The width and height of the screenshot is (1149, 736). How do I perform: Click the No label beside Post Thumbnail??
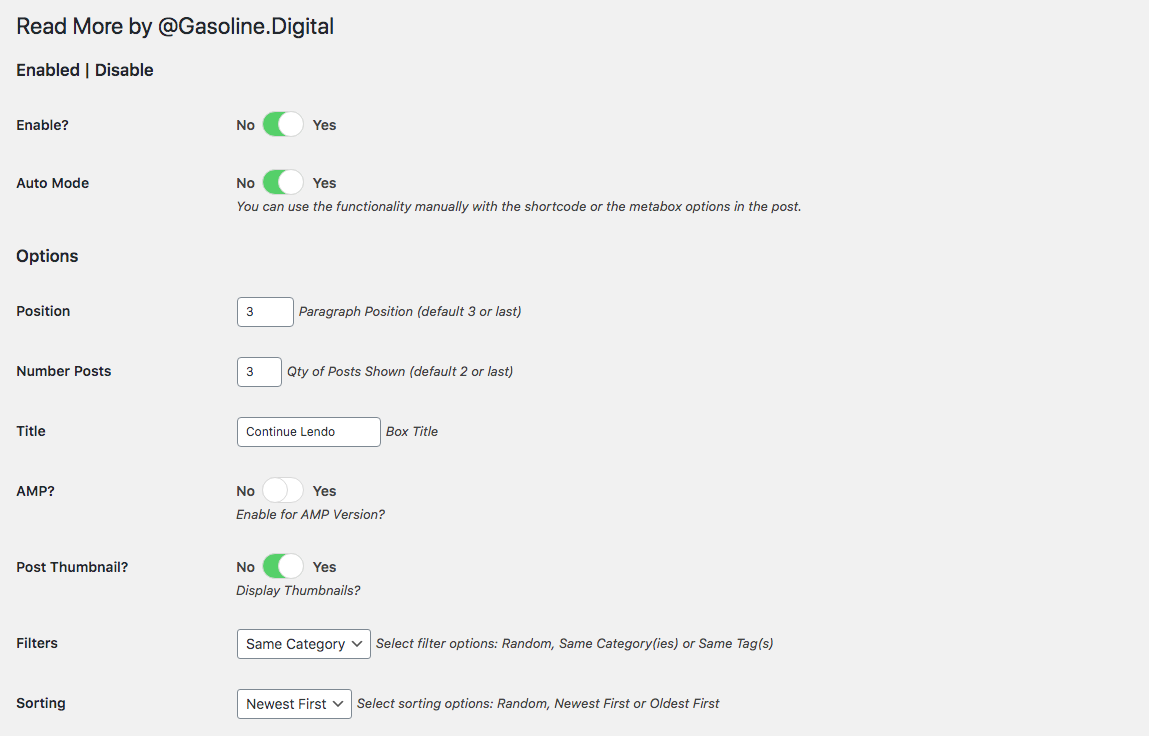point(245,567)
